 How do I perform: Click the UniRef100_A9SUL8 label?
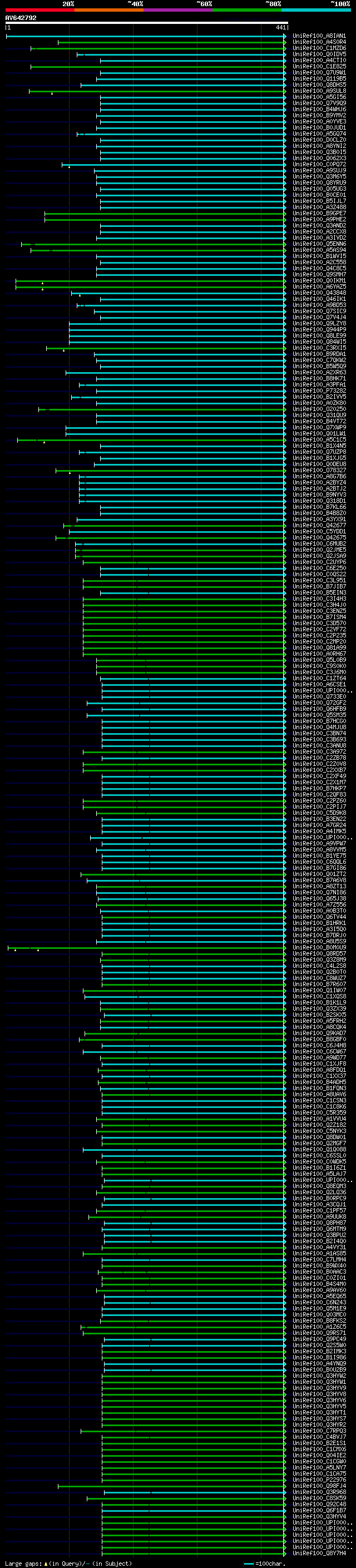(x=319, y=91)
